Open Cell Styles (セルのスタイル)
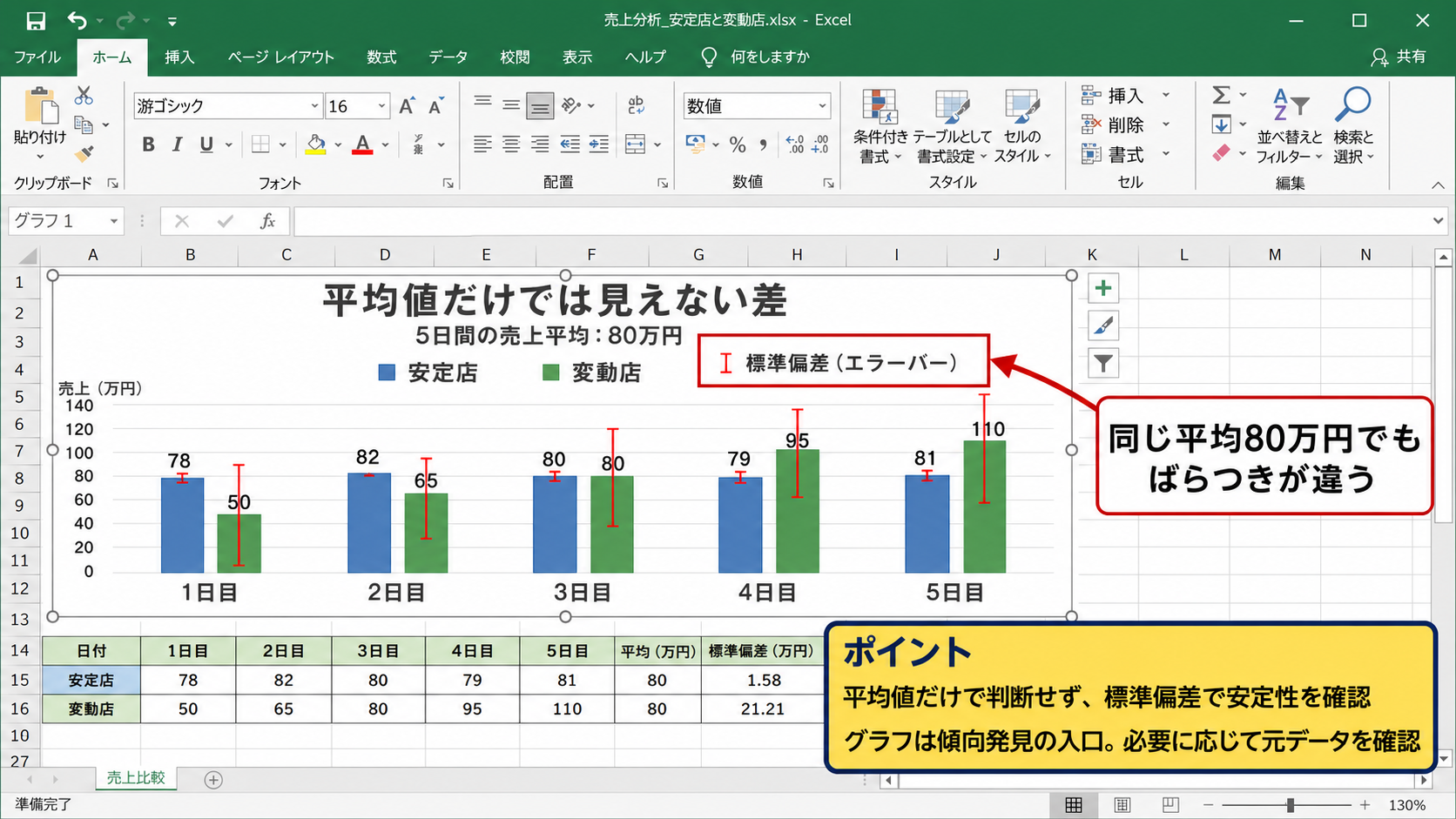Screen dimensions: 1456x819 1021,126
